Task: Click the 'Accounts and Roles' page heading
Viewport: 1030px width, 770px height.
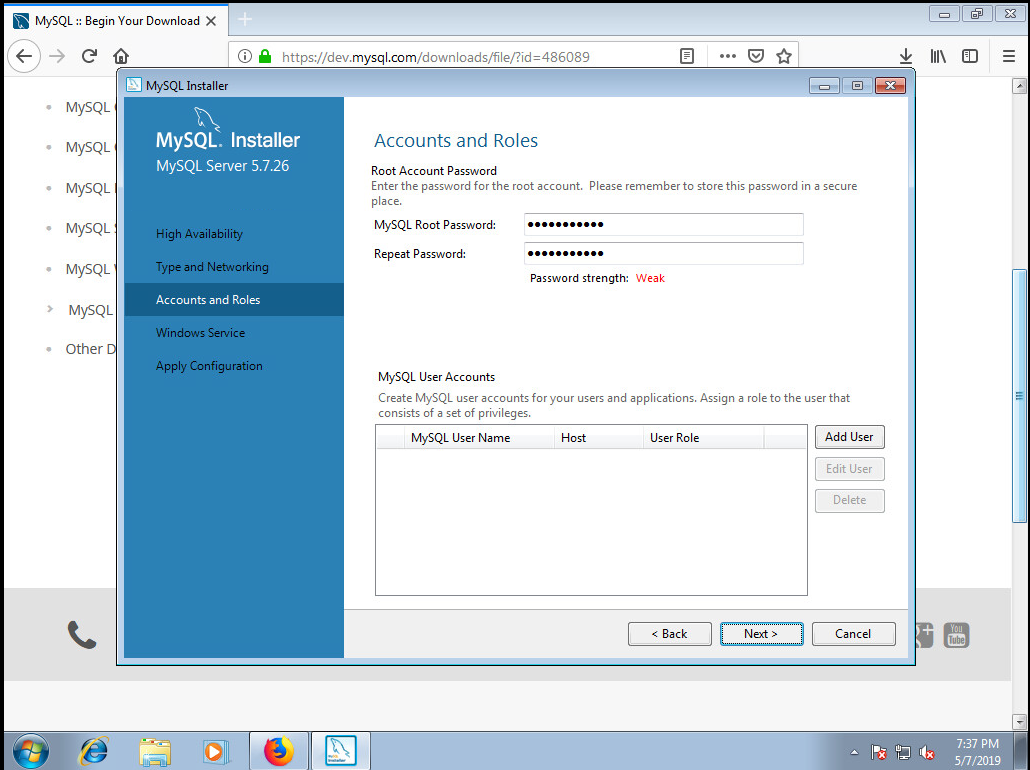Action: 456,140
